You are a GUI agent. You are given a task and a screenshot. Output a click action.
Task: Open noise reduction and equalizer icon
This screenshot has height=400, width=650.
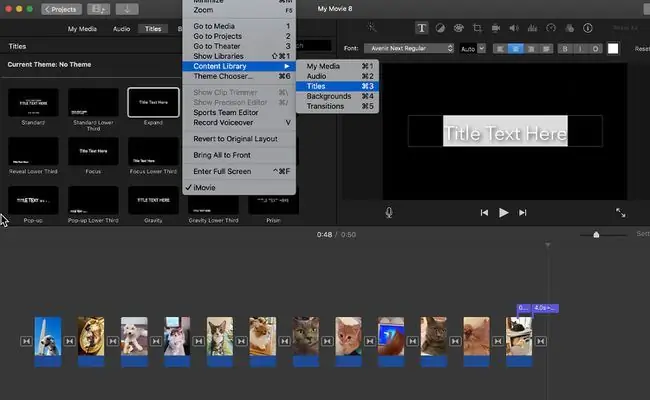point(532,28)
